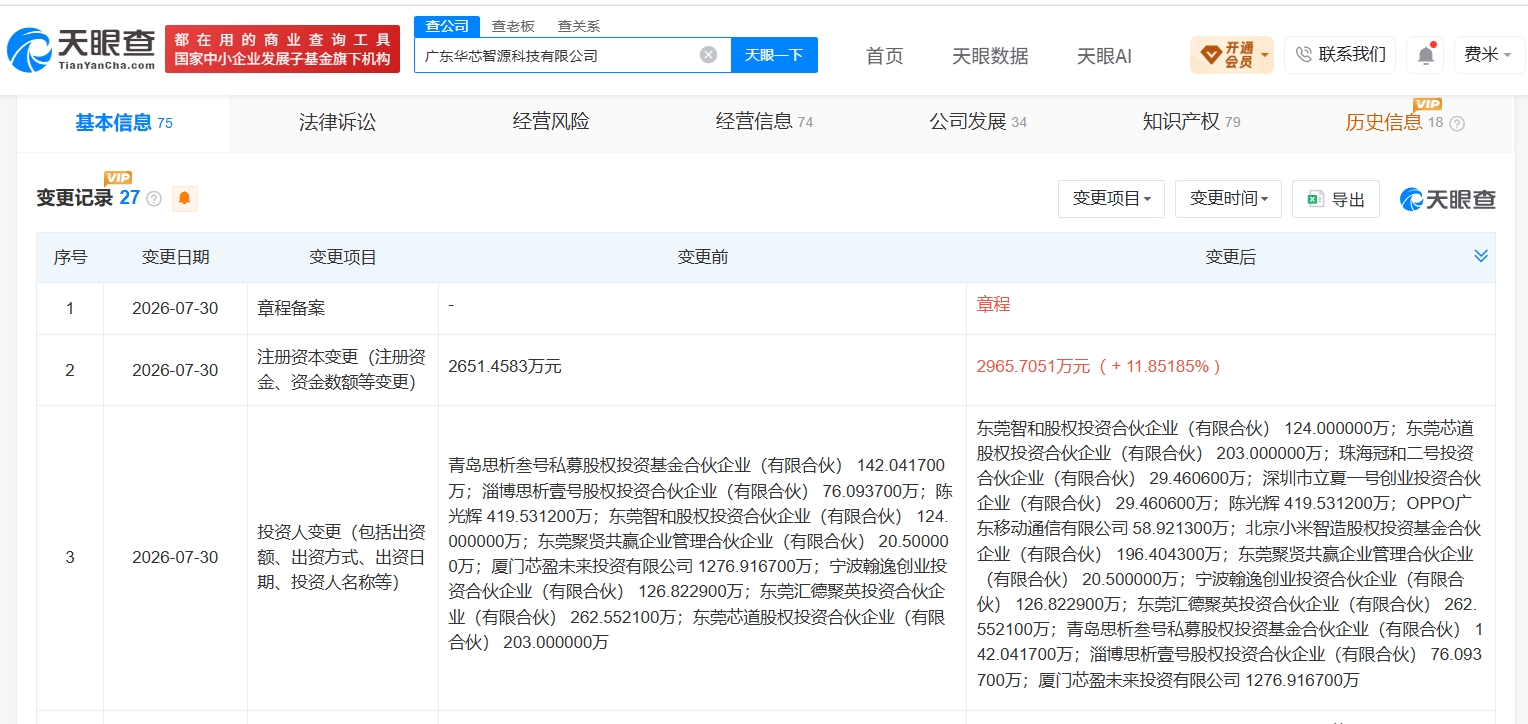Viewport: 1528px width, 724px height.
Task: Click the 变更后 column header
Action: (1230, 258)
